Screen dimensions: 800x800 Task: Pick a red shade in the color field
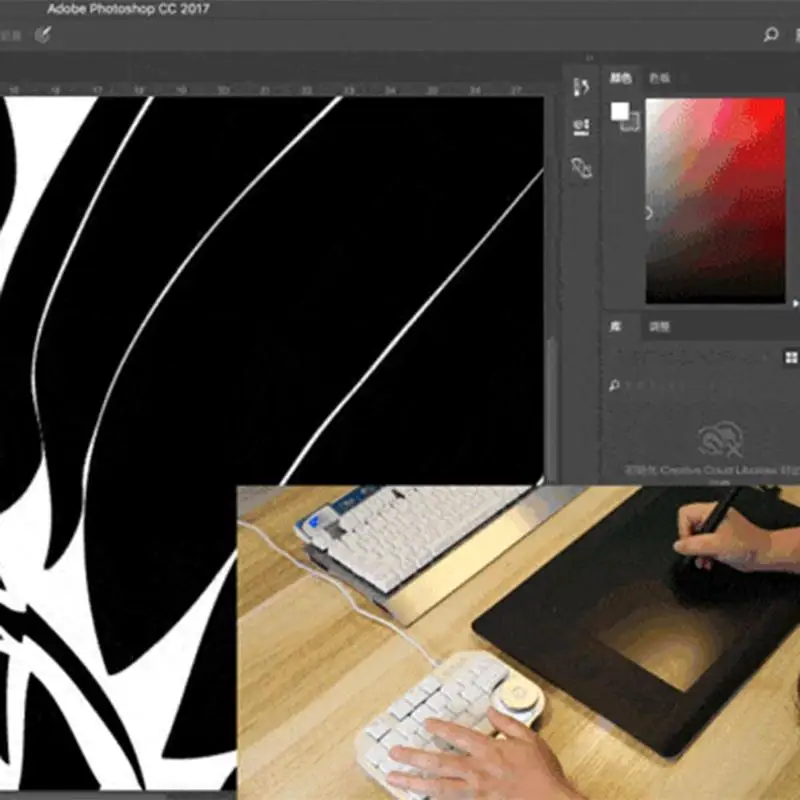[715, 201]
